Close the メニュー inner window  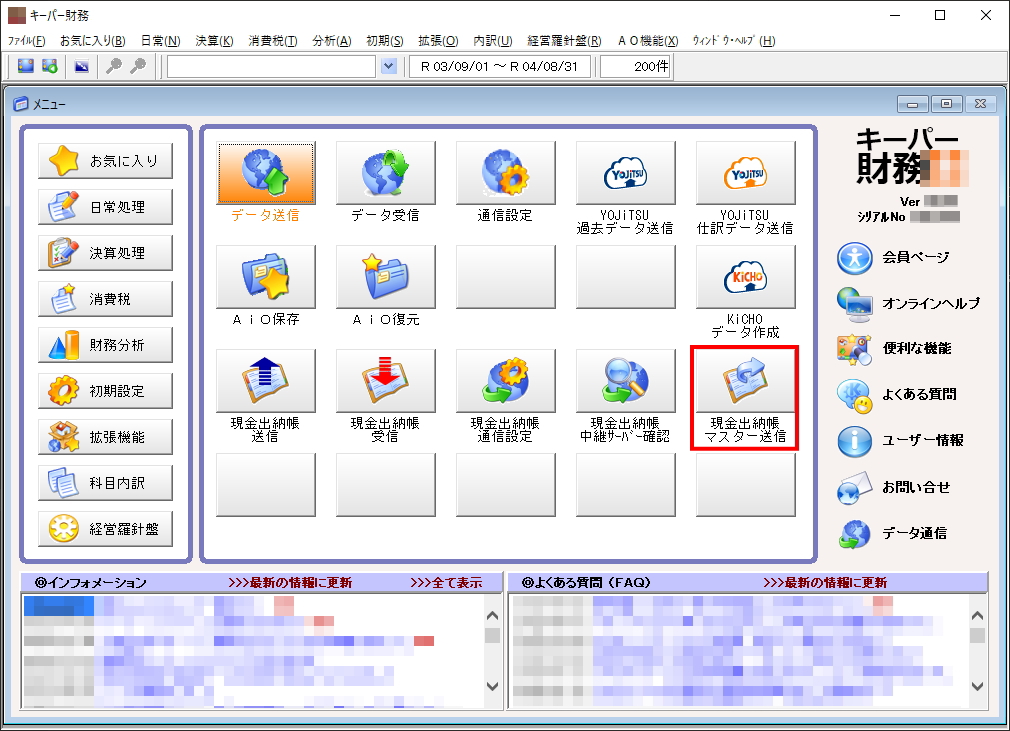[980, 104]
